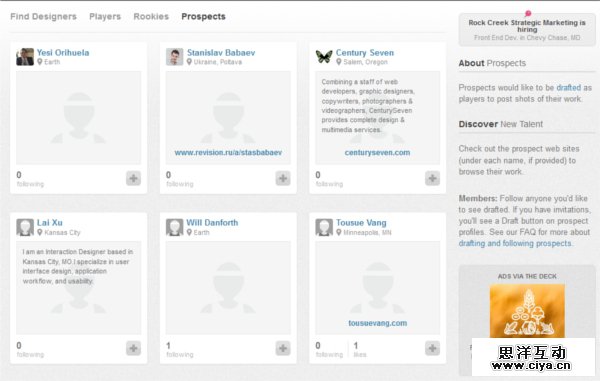This screenshot has width=600, height=381.
Task: Visit tousuevang.com website link
Action: pos(377,323)
